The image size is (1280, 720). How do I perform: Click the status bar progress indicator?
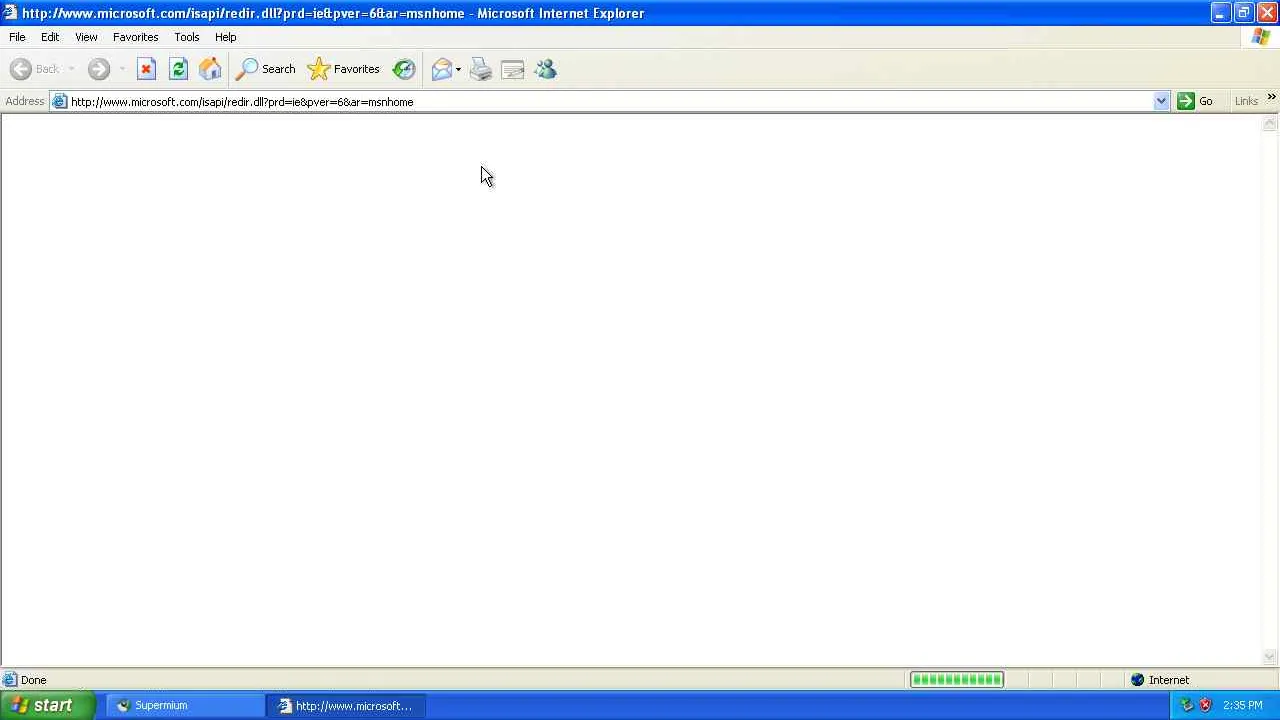click(x=957, y=680)
